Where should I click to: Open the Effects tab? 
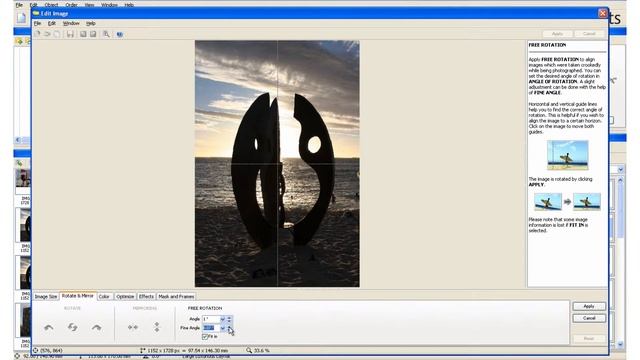pos(146,297)
